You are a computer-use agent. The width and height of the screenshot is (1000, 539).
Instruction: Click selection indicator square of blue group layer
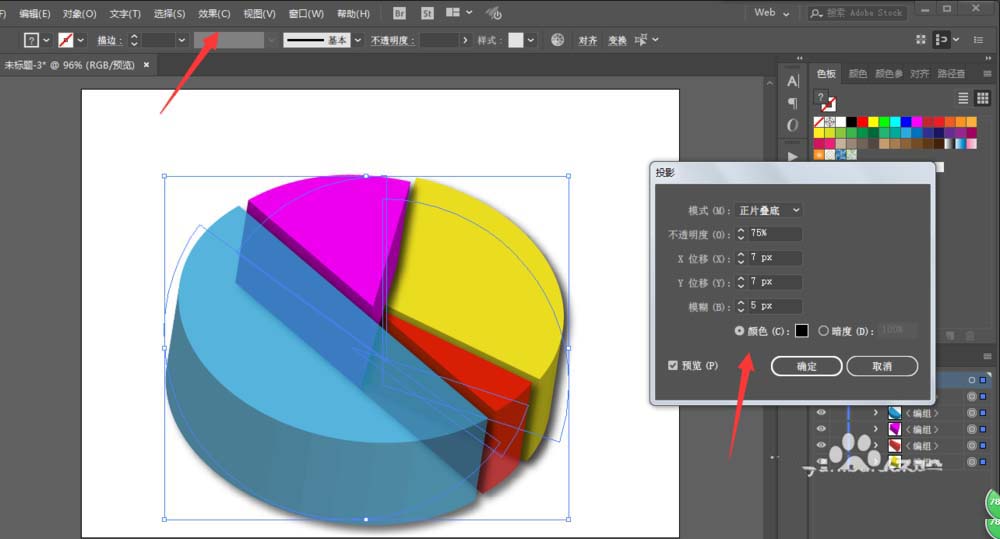click(983, 413)
